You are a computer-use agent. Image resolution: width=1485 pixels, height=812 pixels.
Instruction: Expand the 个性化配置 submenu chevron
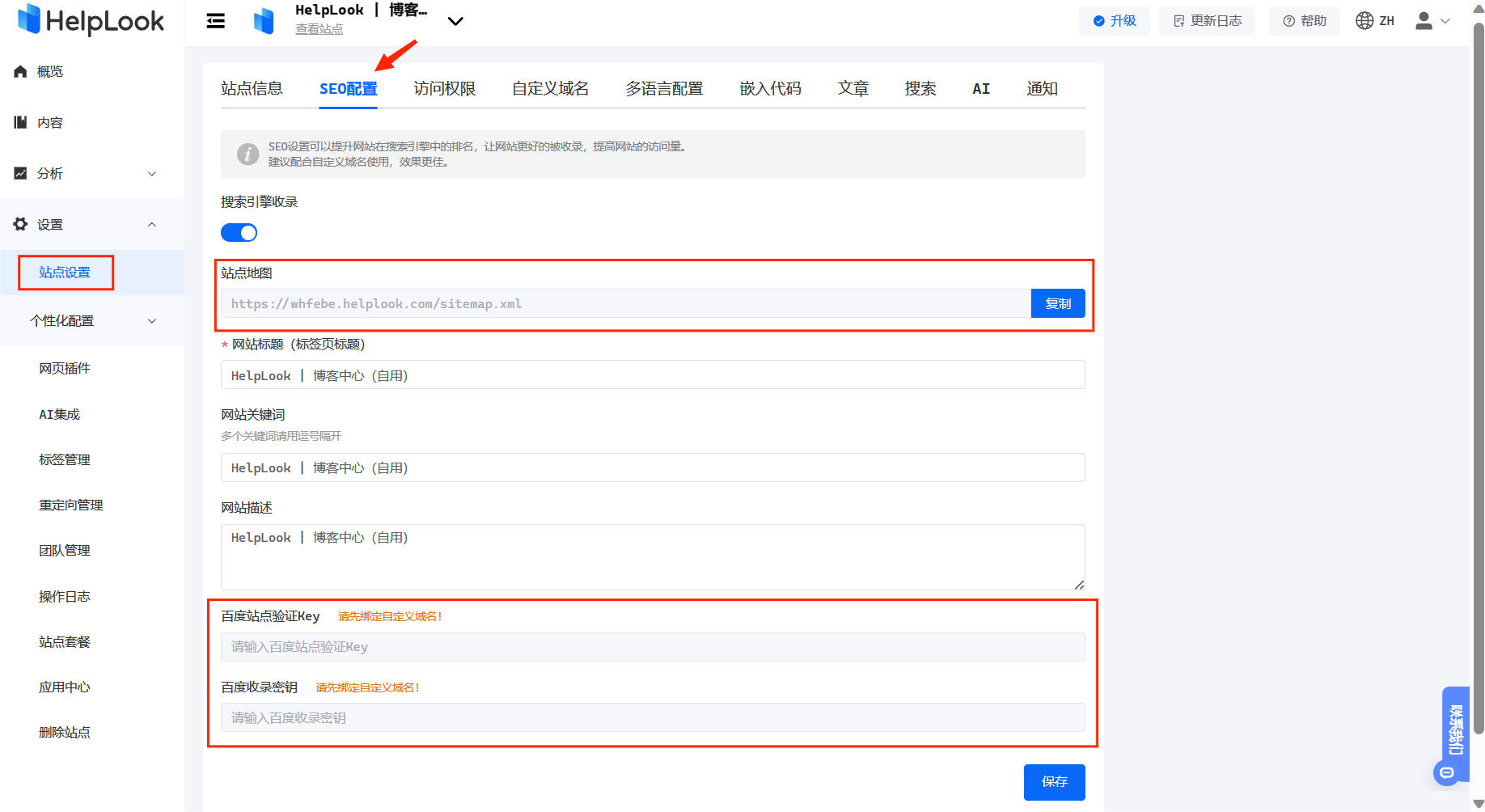coord(152,321)
